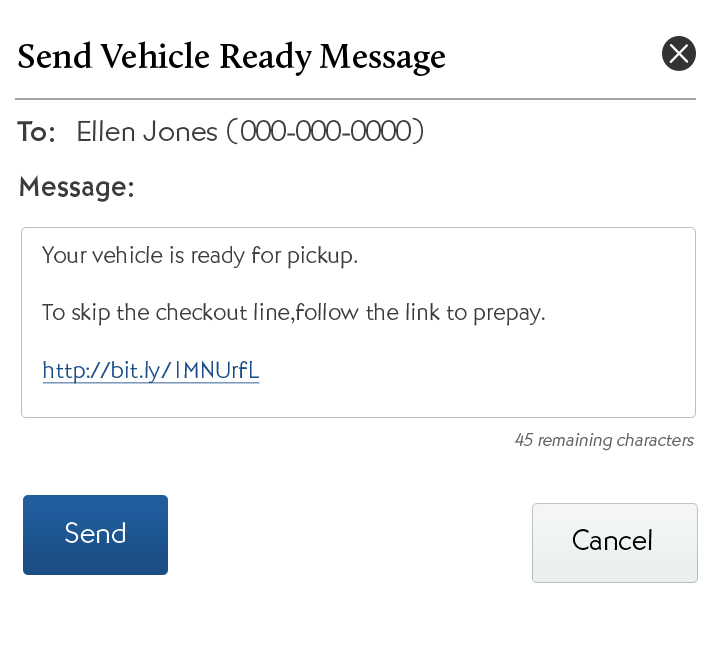Close the Send Vehicle Ready Message dialog
This screenshot has height=645, width=724.
679,53
